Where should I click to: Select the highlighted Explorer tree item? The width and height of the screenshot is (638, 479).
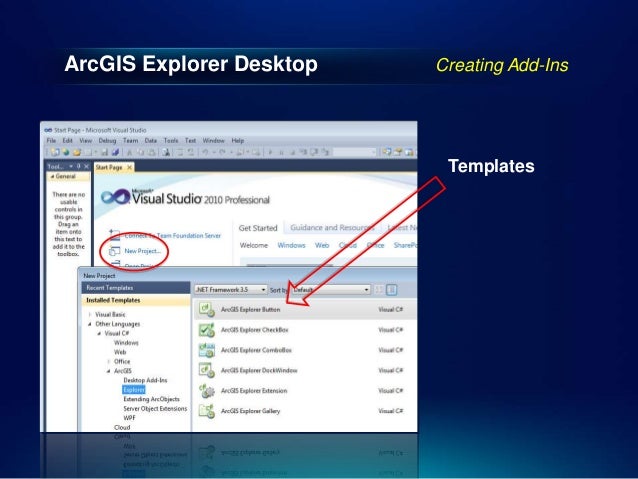133,389
